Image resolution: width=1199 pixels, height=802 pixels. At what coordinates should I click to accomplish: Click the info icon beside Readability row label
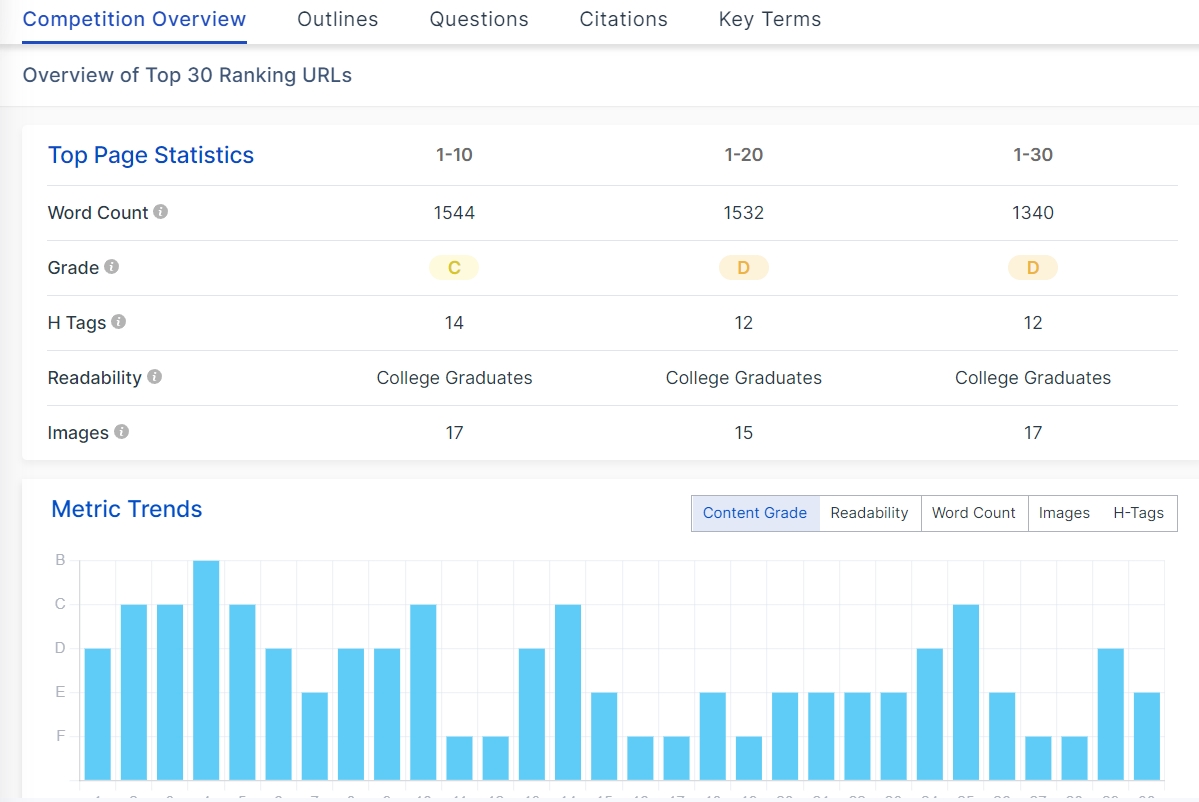(154, 377)
